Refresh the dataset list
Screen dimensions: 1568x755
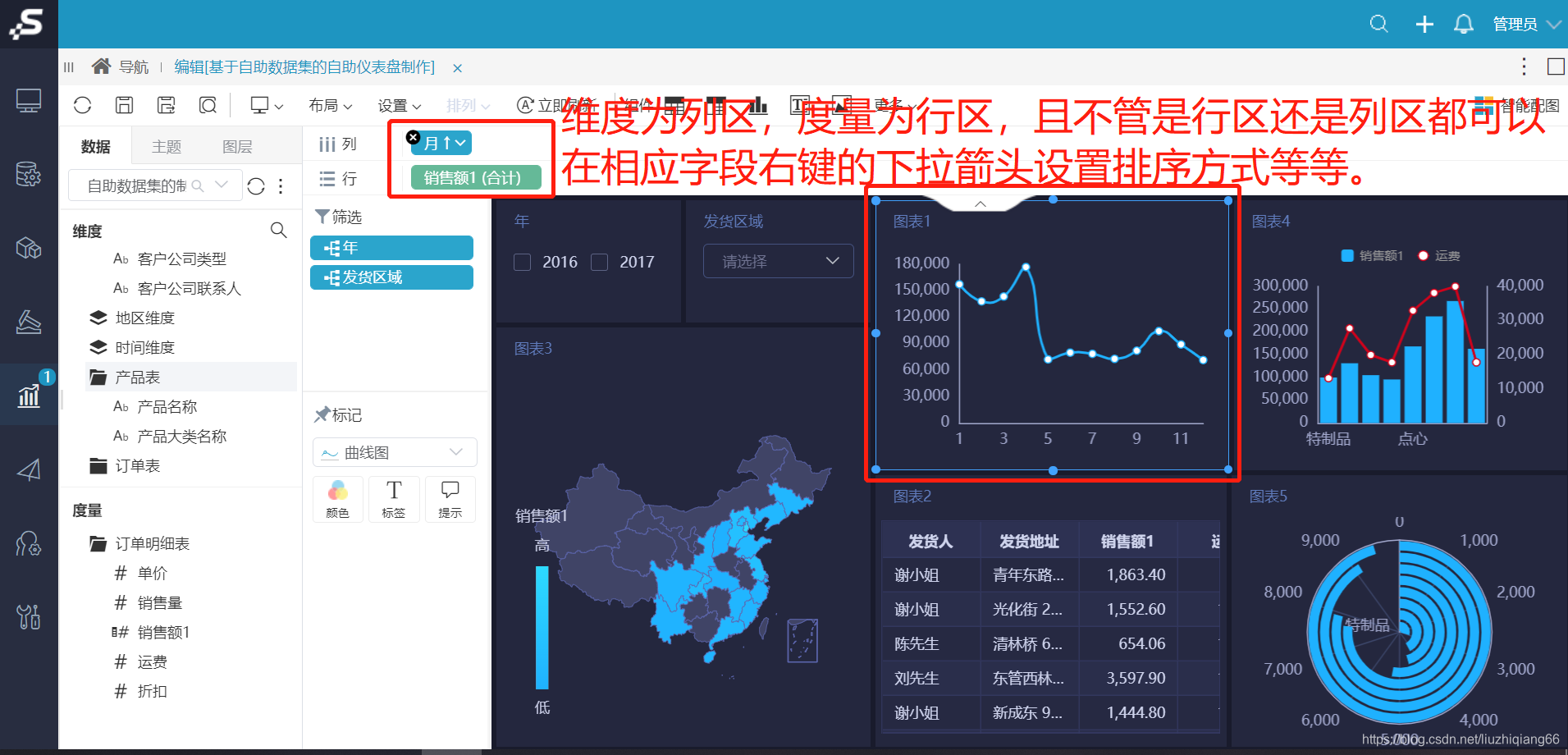coord(256,186)
